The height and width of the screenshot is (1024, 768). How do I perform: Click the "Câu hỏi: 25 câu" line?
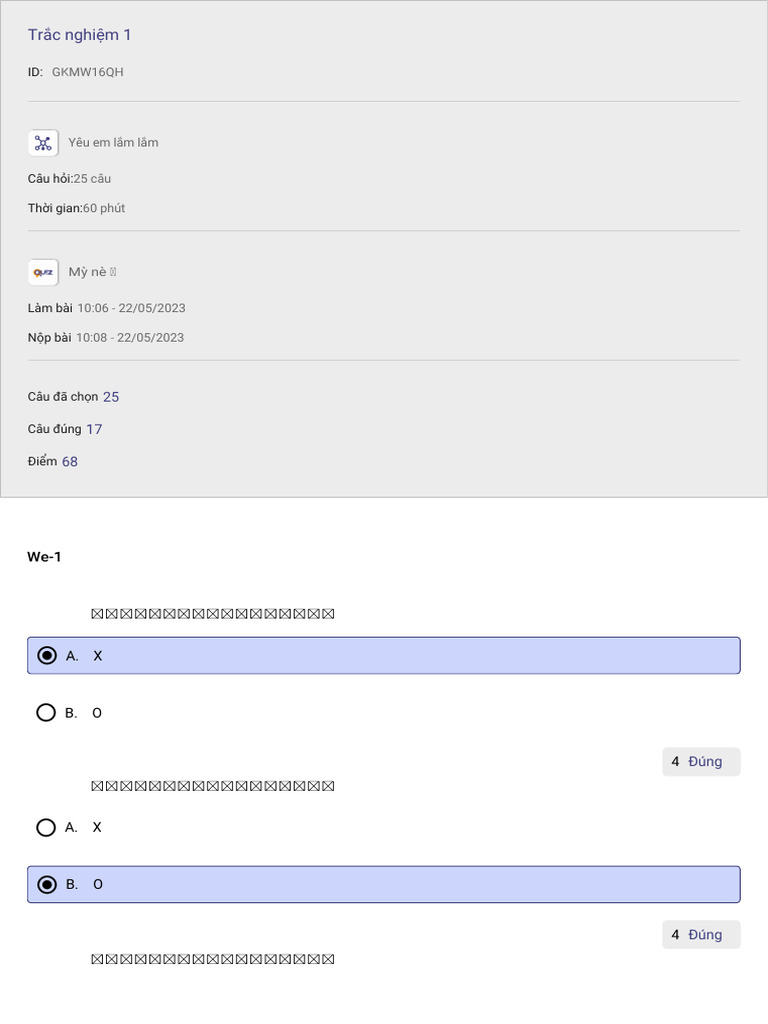pyautogui.click(x=70, y=179)
